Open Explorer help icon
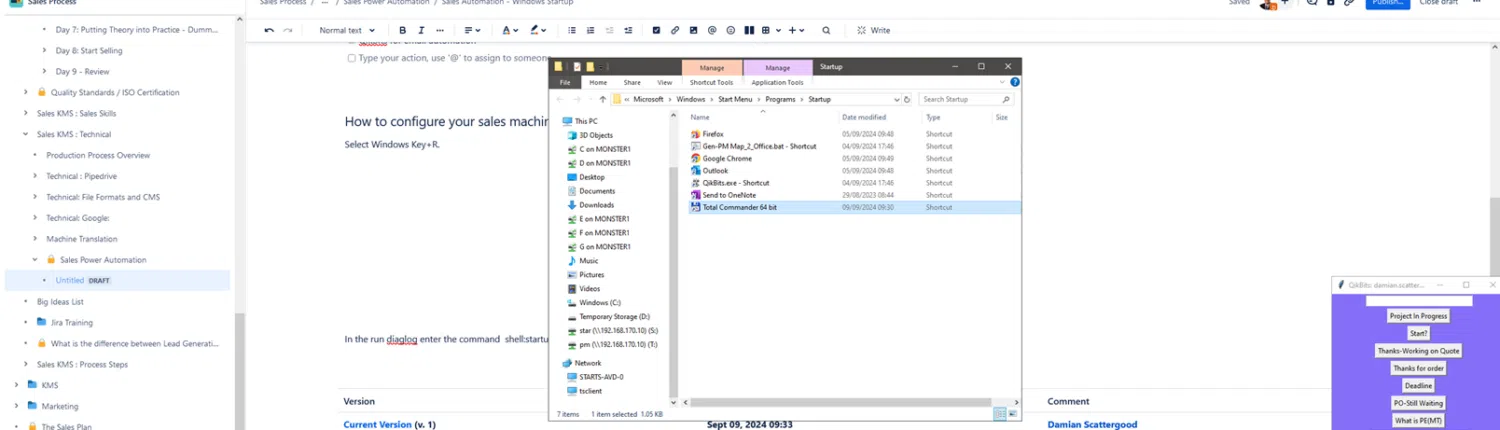 coord(1015,82)
